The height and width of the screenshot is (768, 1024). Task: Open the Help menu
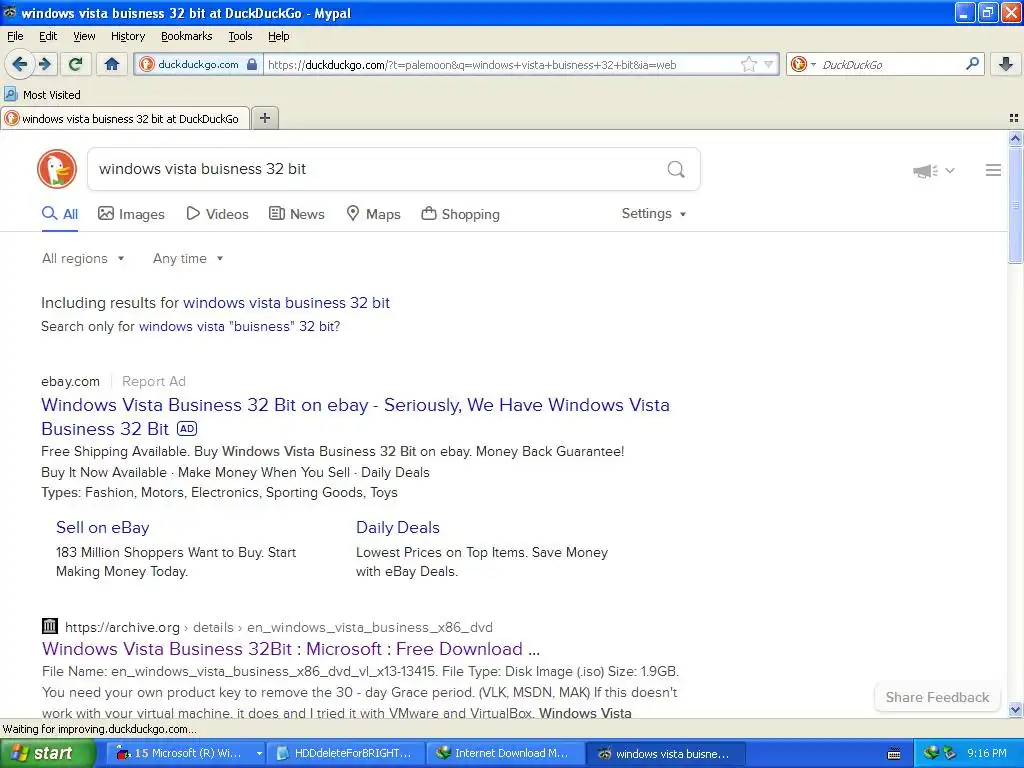coord(278,36)
